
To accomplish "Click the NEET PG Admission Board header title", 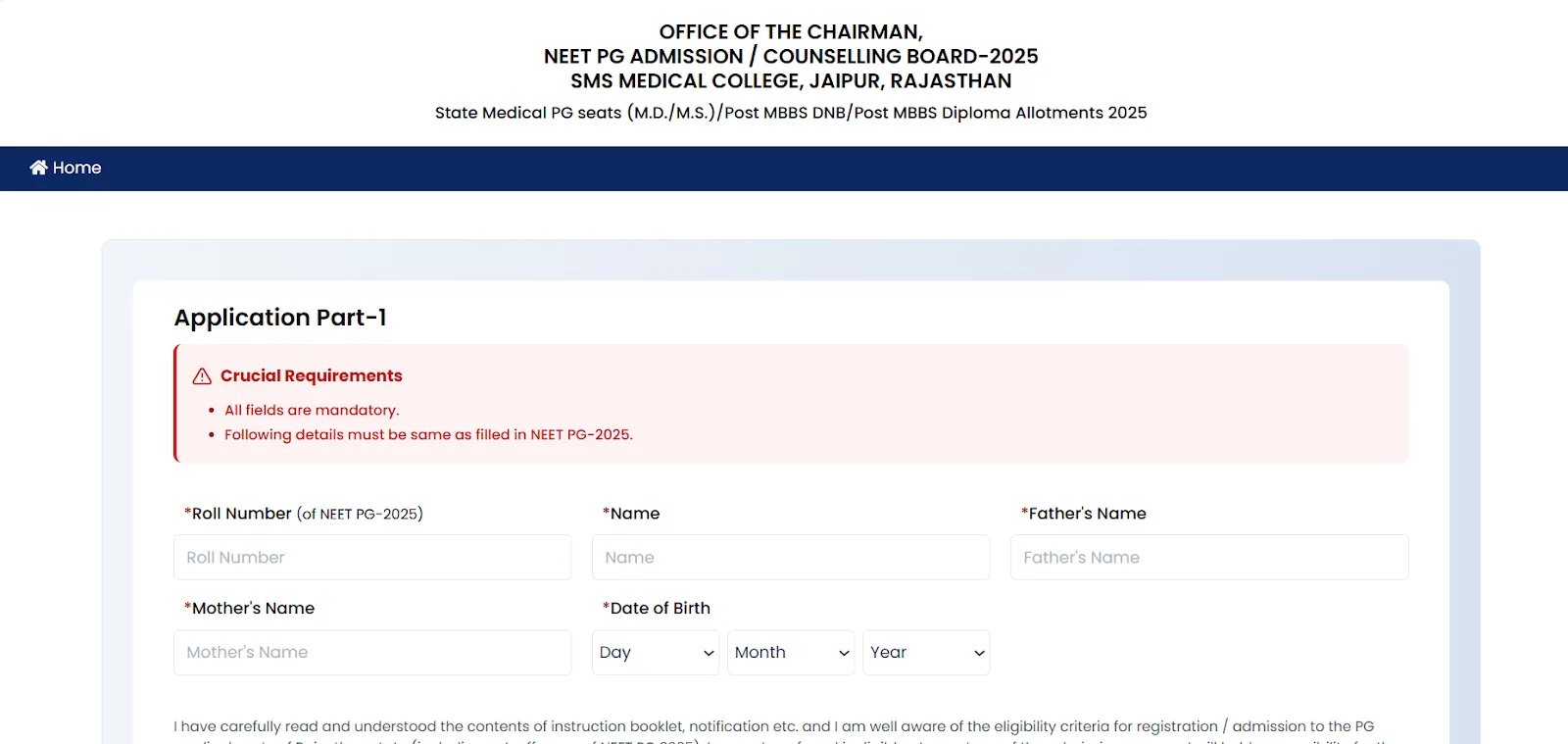I will click(x=790, y=56).
